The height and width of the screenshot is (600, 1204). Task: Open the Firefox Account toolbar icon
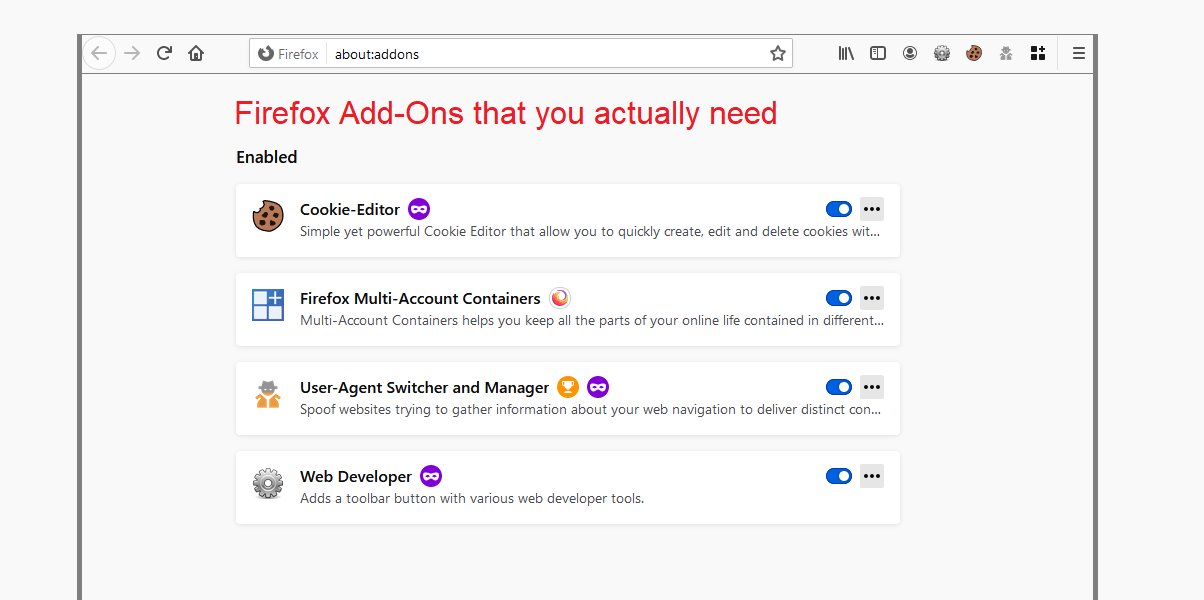point(910,54)
